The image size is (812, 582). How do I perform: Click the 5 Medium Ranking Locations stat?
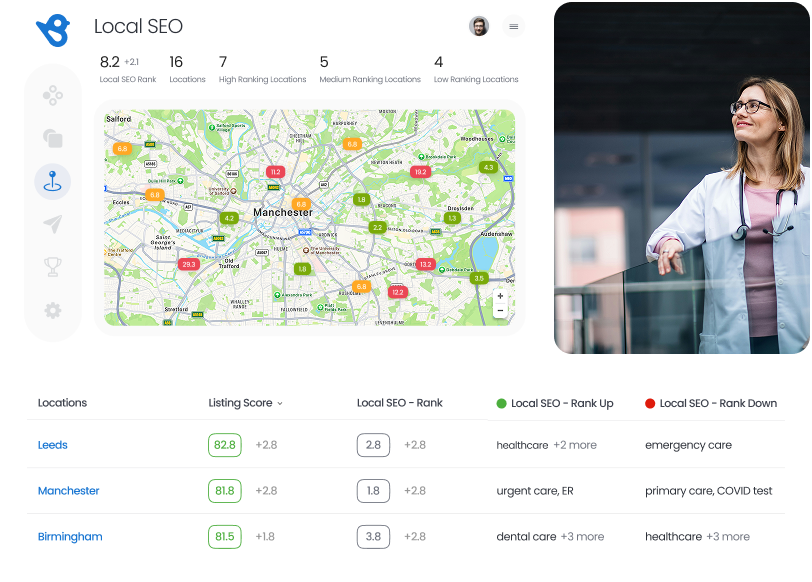[x=370, y=69]
